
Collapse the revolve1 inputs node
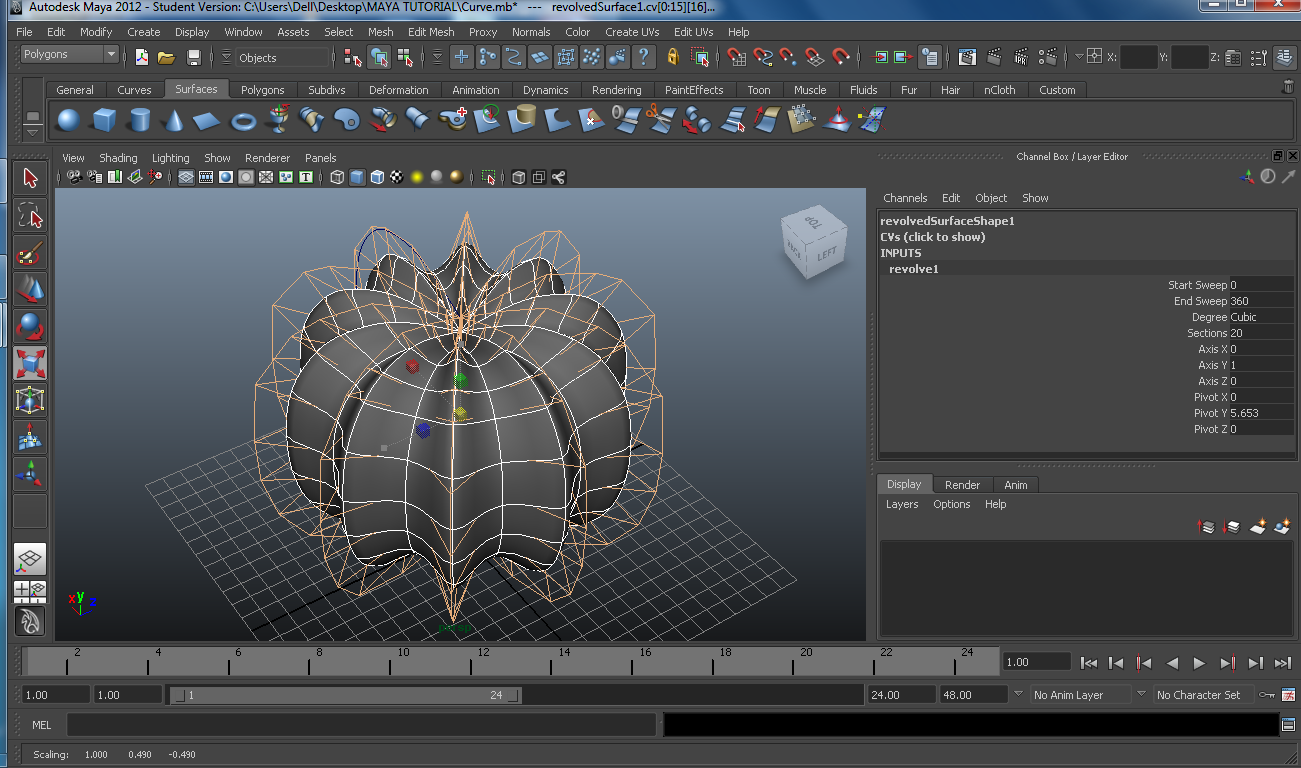pos(913,269)
